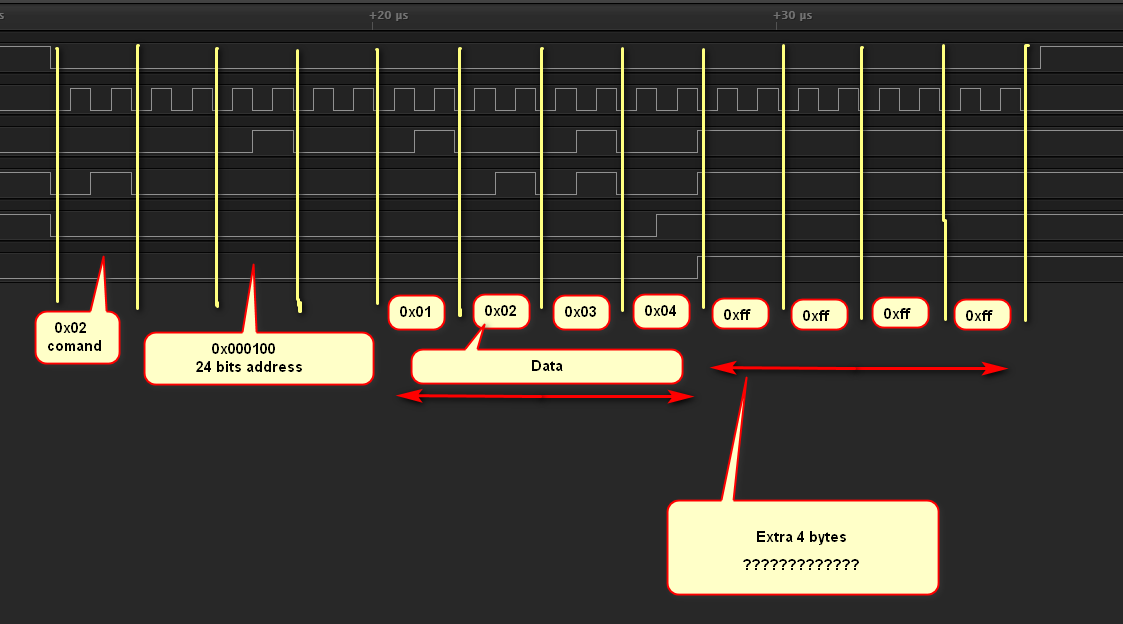Select the second 0xff label from left
The height and width of the screenshot is (624, 1123).
(818, 315)
